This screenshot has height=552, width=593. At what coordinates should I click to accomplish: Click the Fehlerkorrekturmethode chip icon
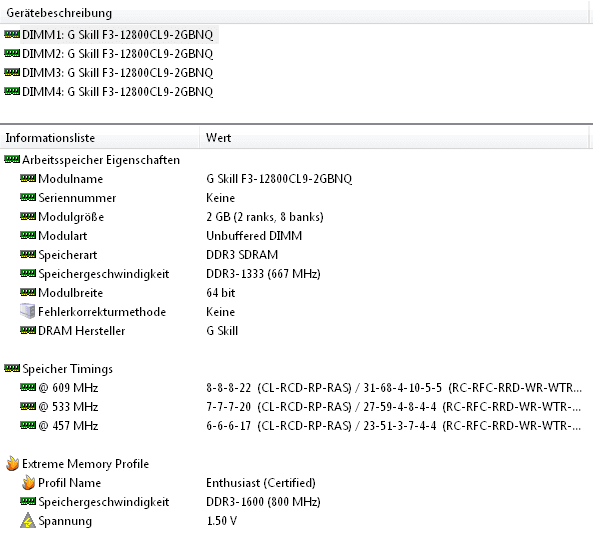(28, 311)
